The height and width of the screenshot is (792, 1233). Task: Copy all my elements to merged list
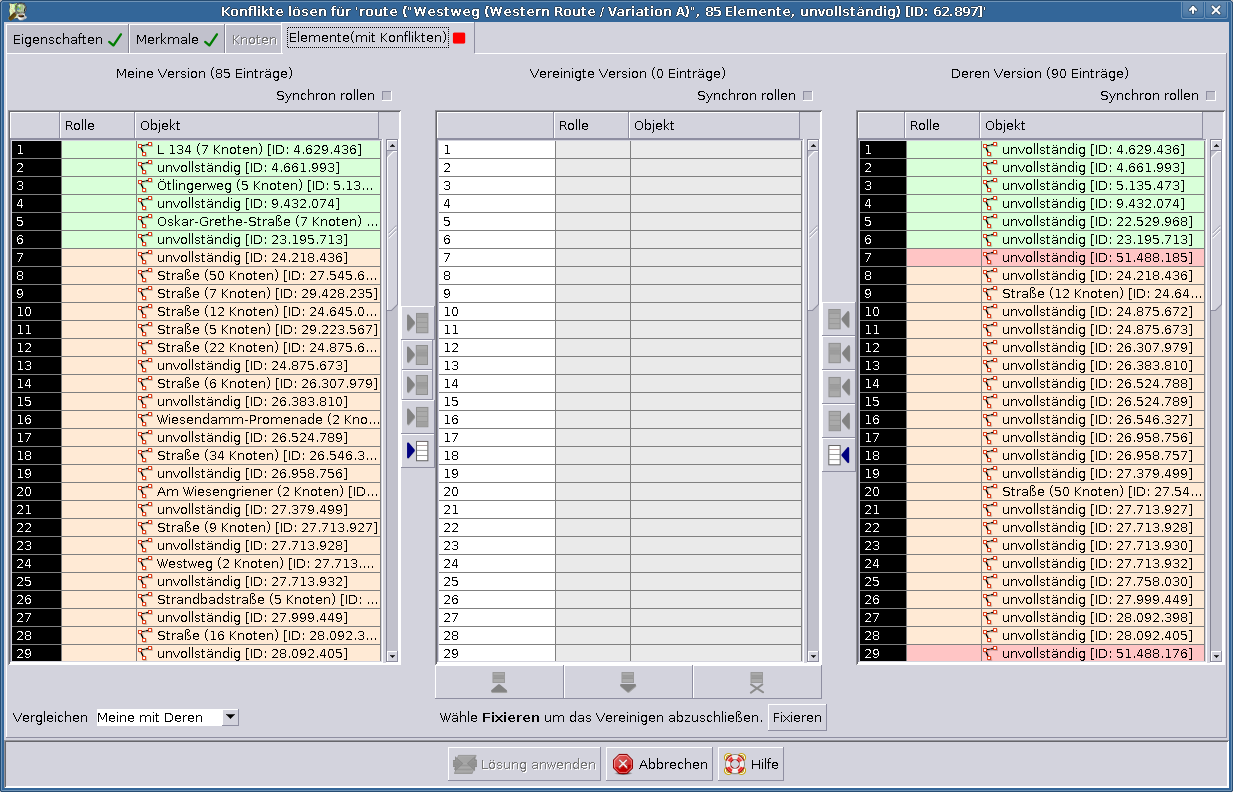pyautogui.click(x=418, y=451)
